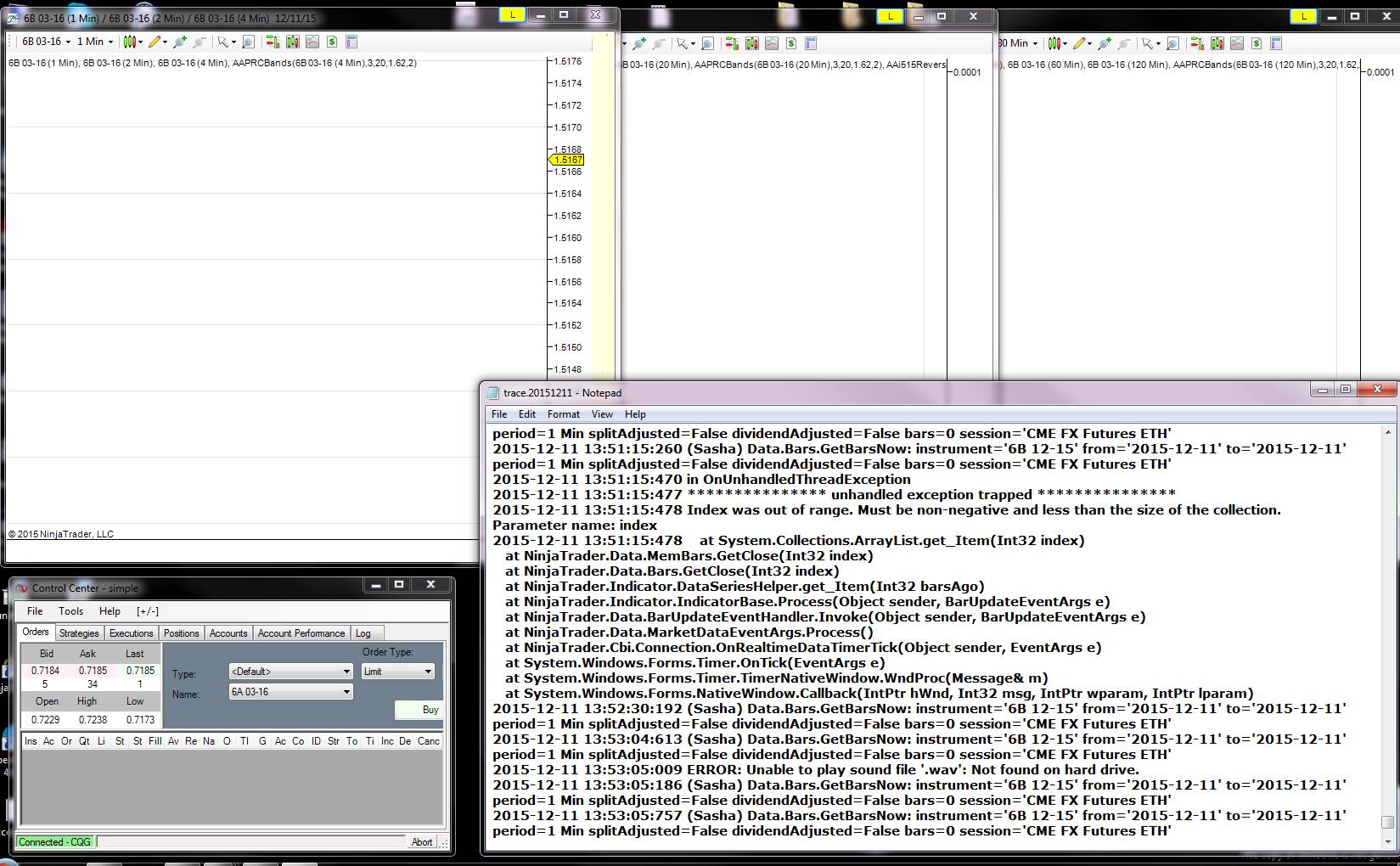This screenshot has height=866, width=1400.
Task: Click zoom in icon in 20 Min chart window
Action: click(x=638, y=43)
